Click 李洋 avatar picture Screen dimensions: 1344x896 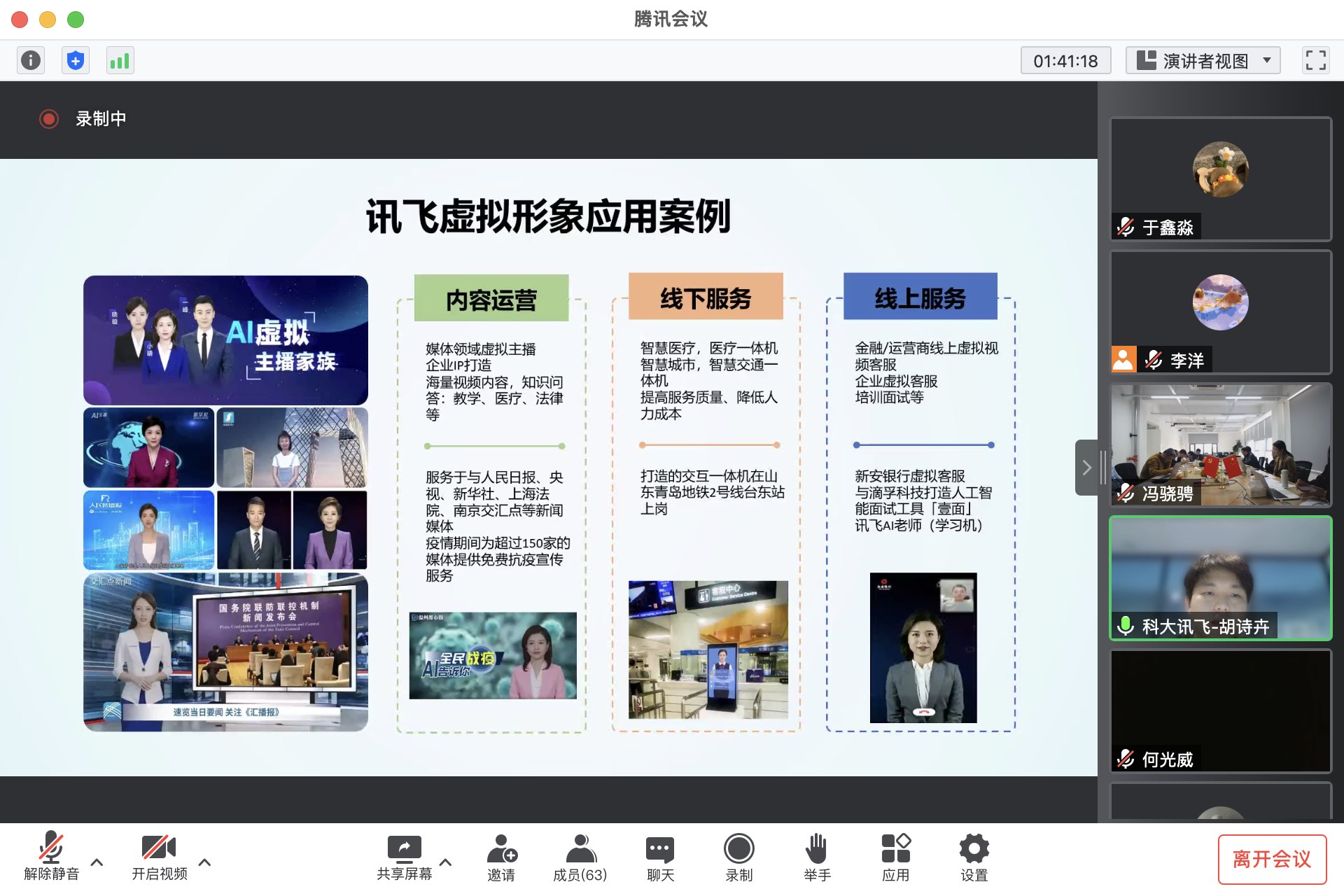click(x=1220, y=302)
